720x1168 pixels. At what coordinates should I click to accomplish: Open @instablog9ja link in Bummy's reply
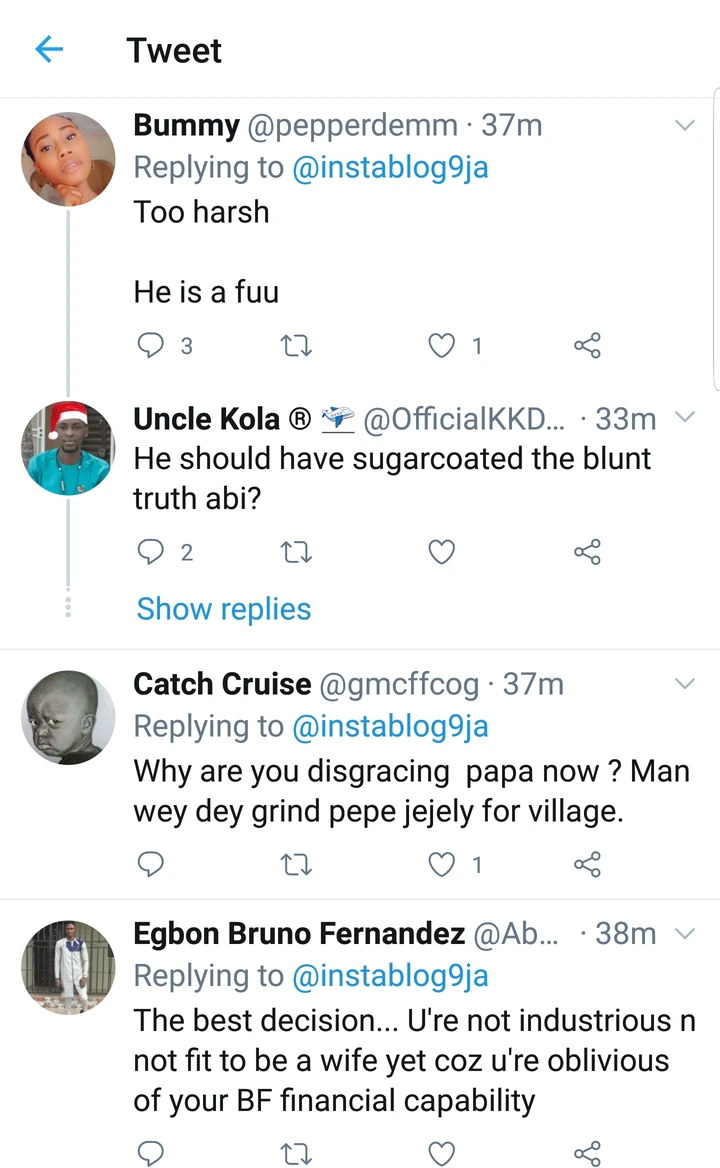[x=390, y=168]
